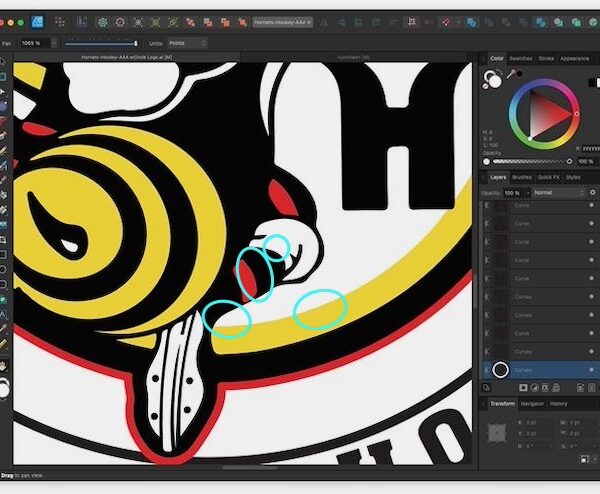Click the Mask Layer icon below layers
Viewport: 600px width, 494px height.
[x=523, y=388]
